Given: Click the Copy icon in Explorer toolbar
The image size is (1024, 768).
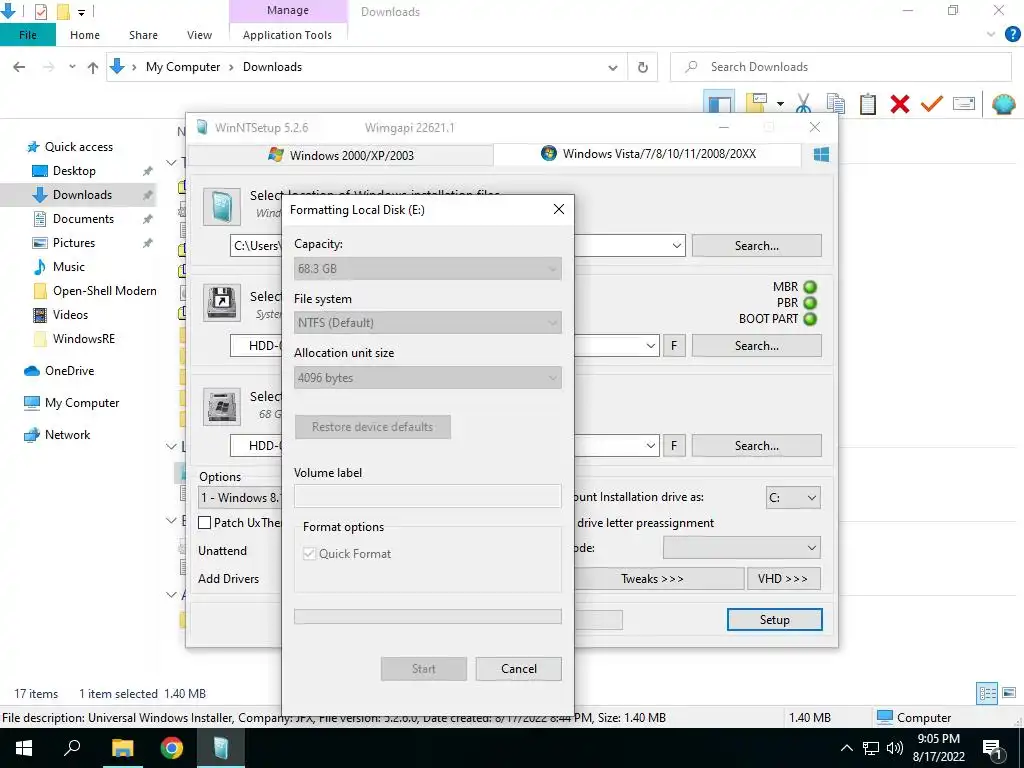Looking at the screenshot, I should [x=835, y=104].
